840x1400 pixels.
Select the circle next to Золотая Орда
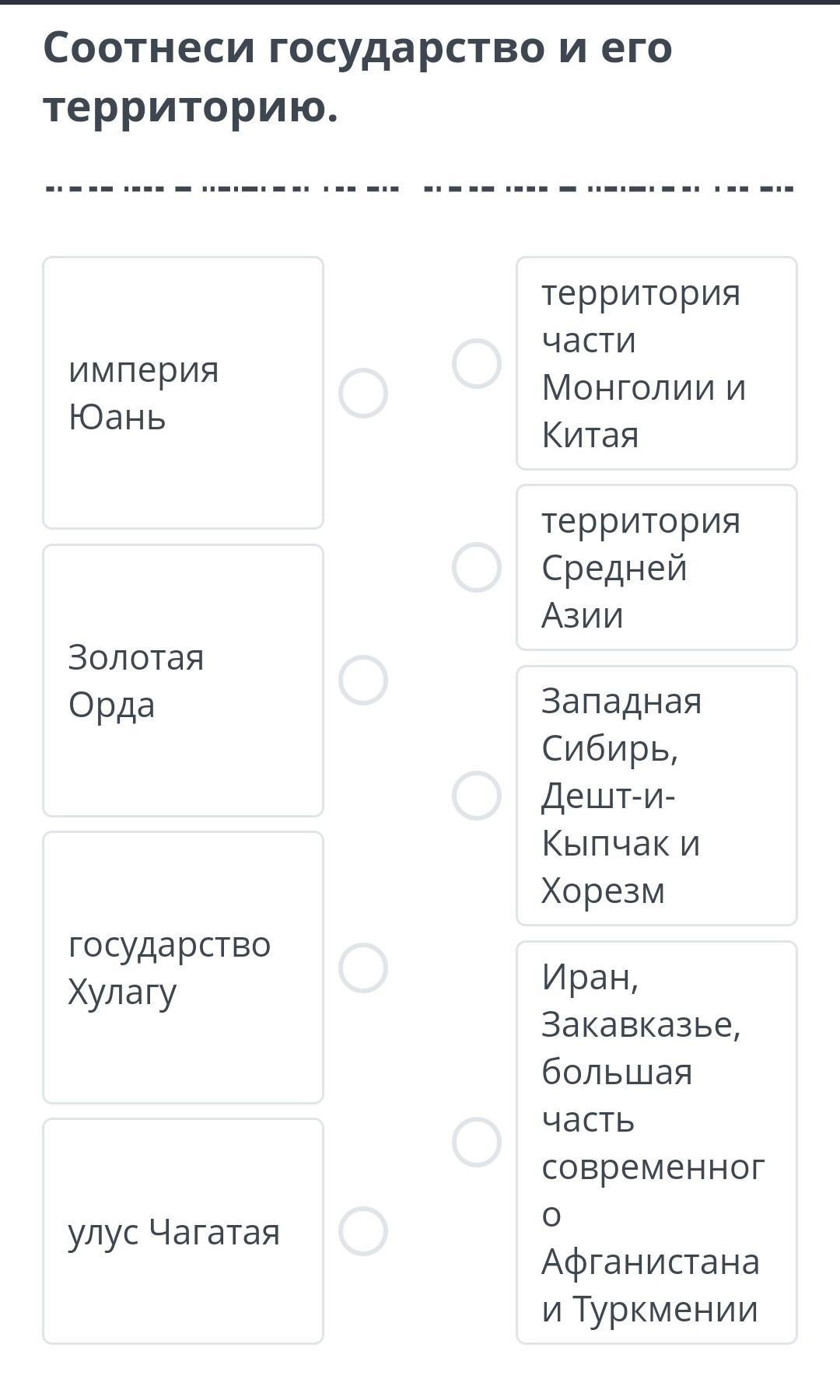click(362, 680)
